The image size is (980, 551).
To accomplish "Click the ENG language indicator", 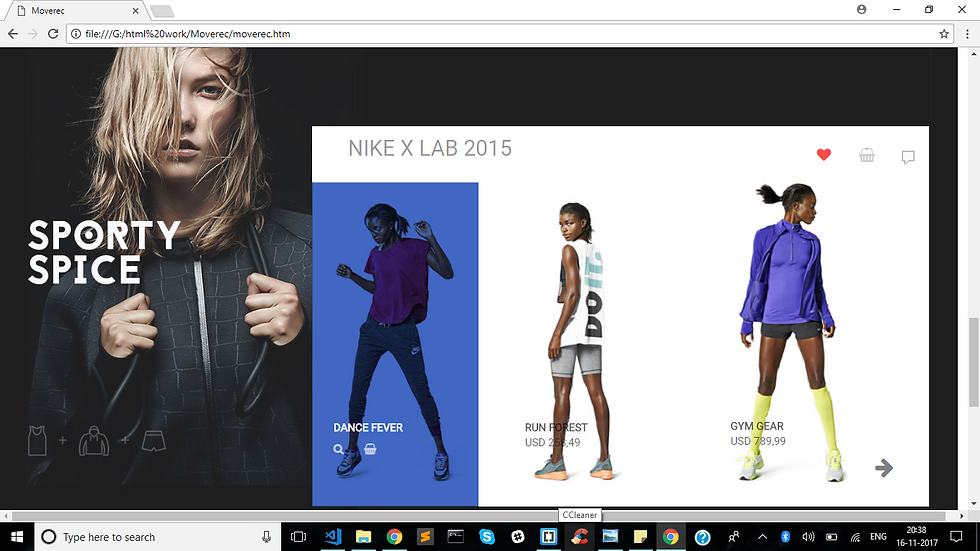I will pyautogui.click(x=878, y=537).
